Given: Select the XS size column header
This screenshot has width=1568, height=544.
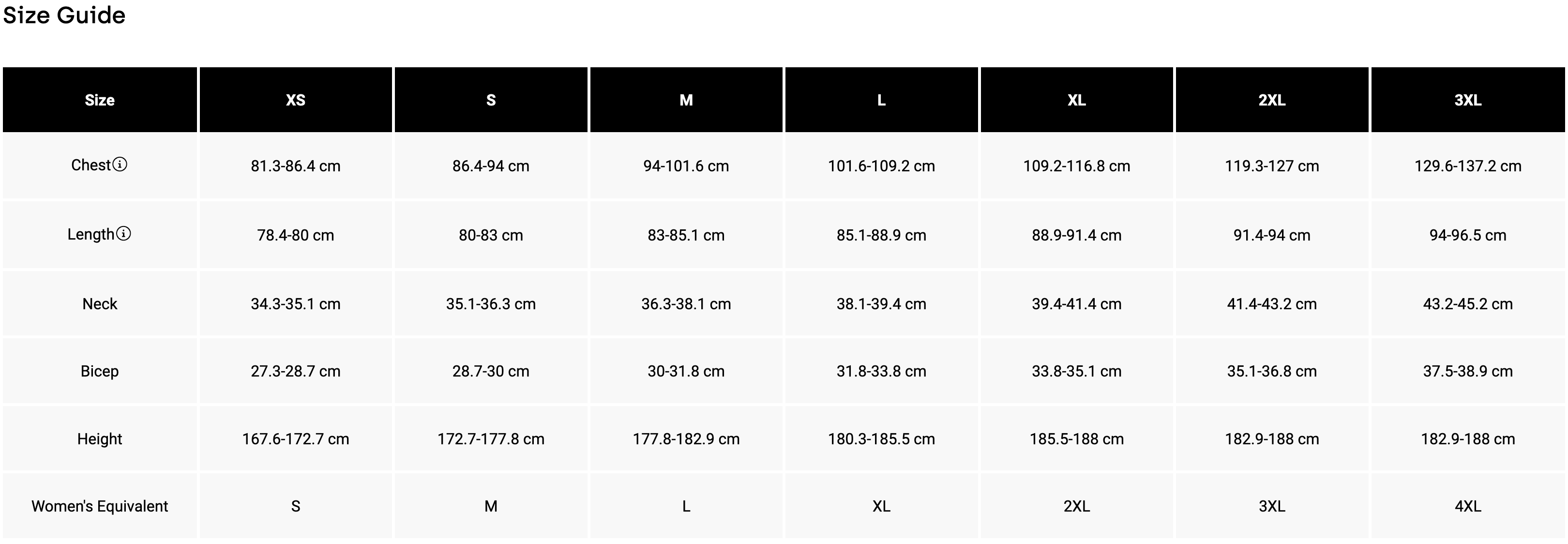Looking at the screenshot, I should click(x=295, y=100).
